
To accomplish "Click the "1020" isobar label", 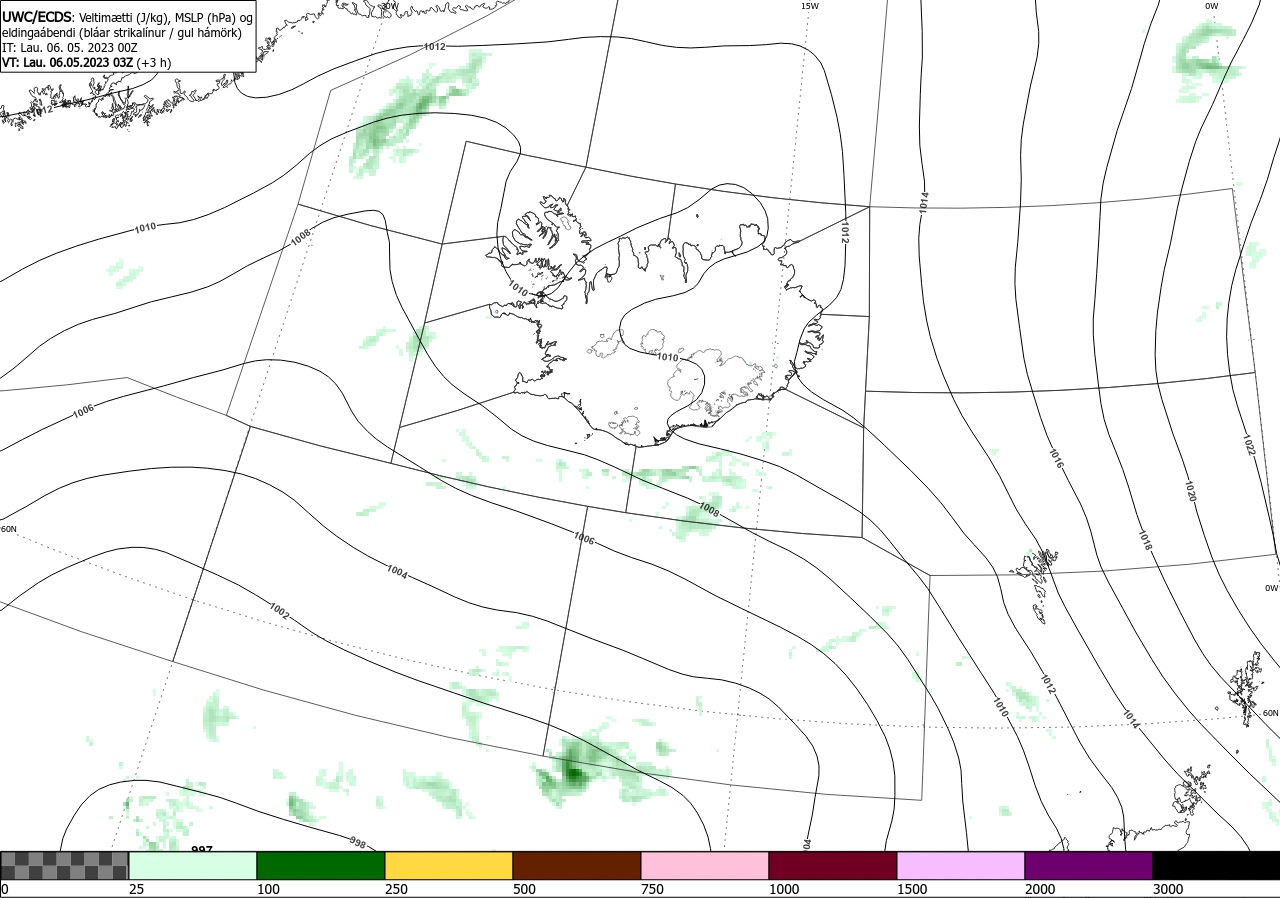I will coord(1191,492).
